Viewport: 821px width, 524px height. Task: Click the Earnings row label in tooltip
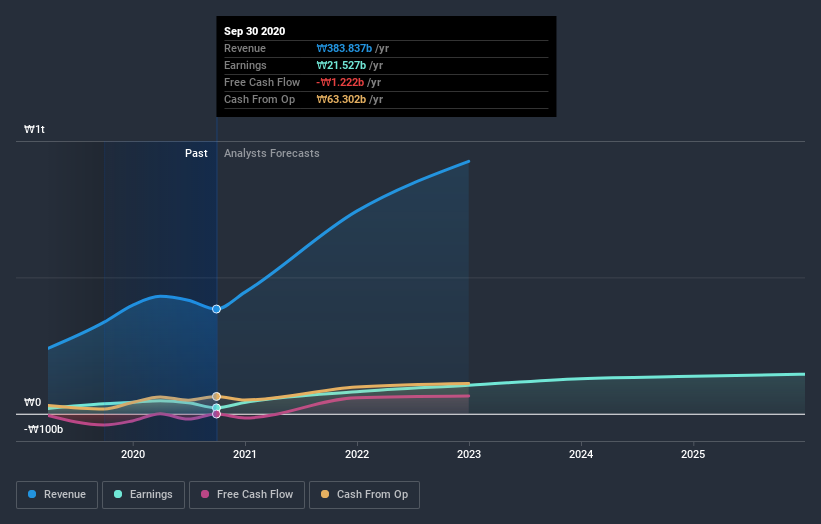(245, 65)
